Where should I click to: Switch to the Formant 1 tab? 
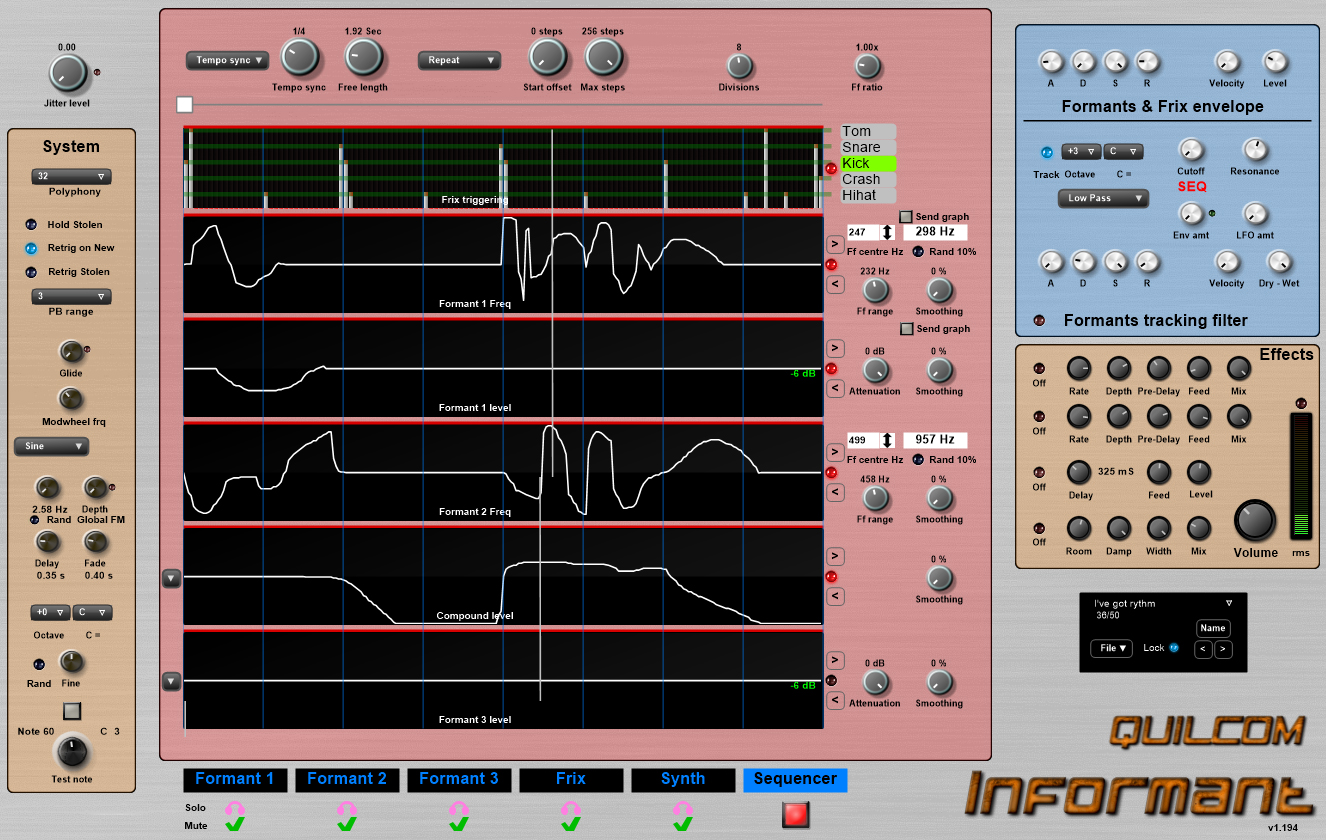[235, 779]
